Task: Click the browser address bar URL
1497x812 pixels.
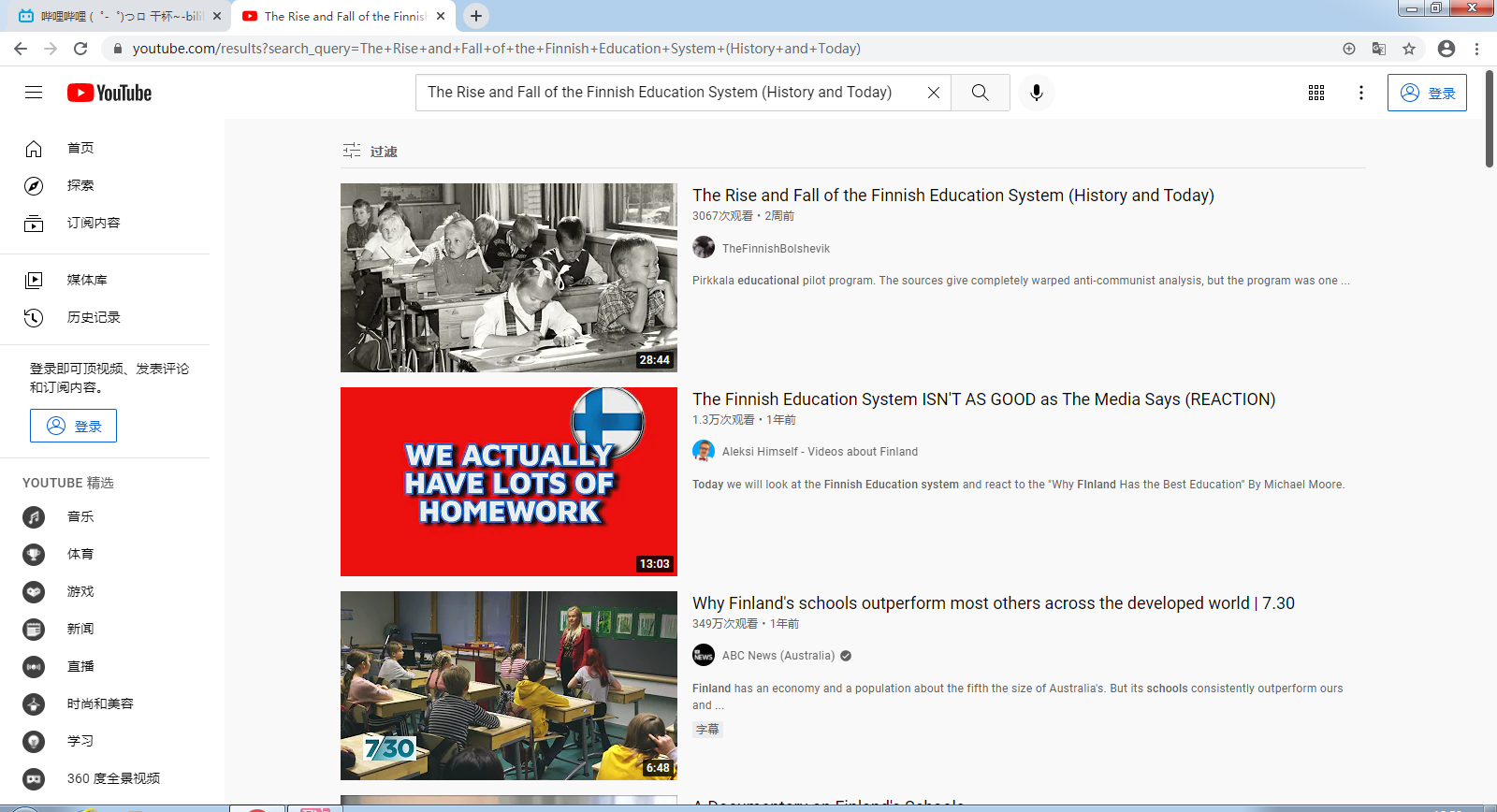Action: 496,49
